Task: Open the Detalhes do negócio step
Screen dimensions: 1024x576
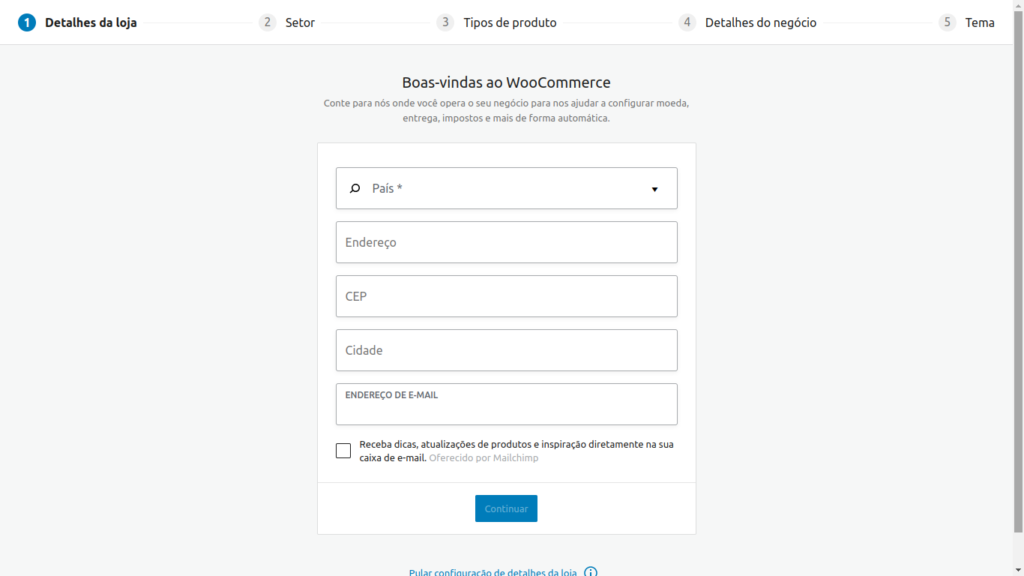Action: [760, 21]
